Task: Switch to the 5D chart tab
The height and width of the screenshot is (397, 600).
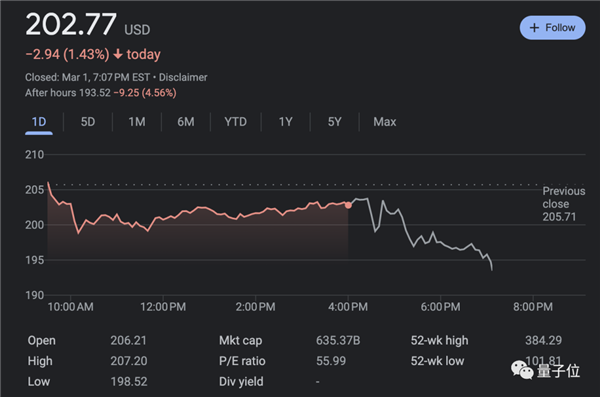Action: pyautogui.click(x=88, y=122)
